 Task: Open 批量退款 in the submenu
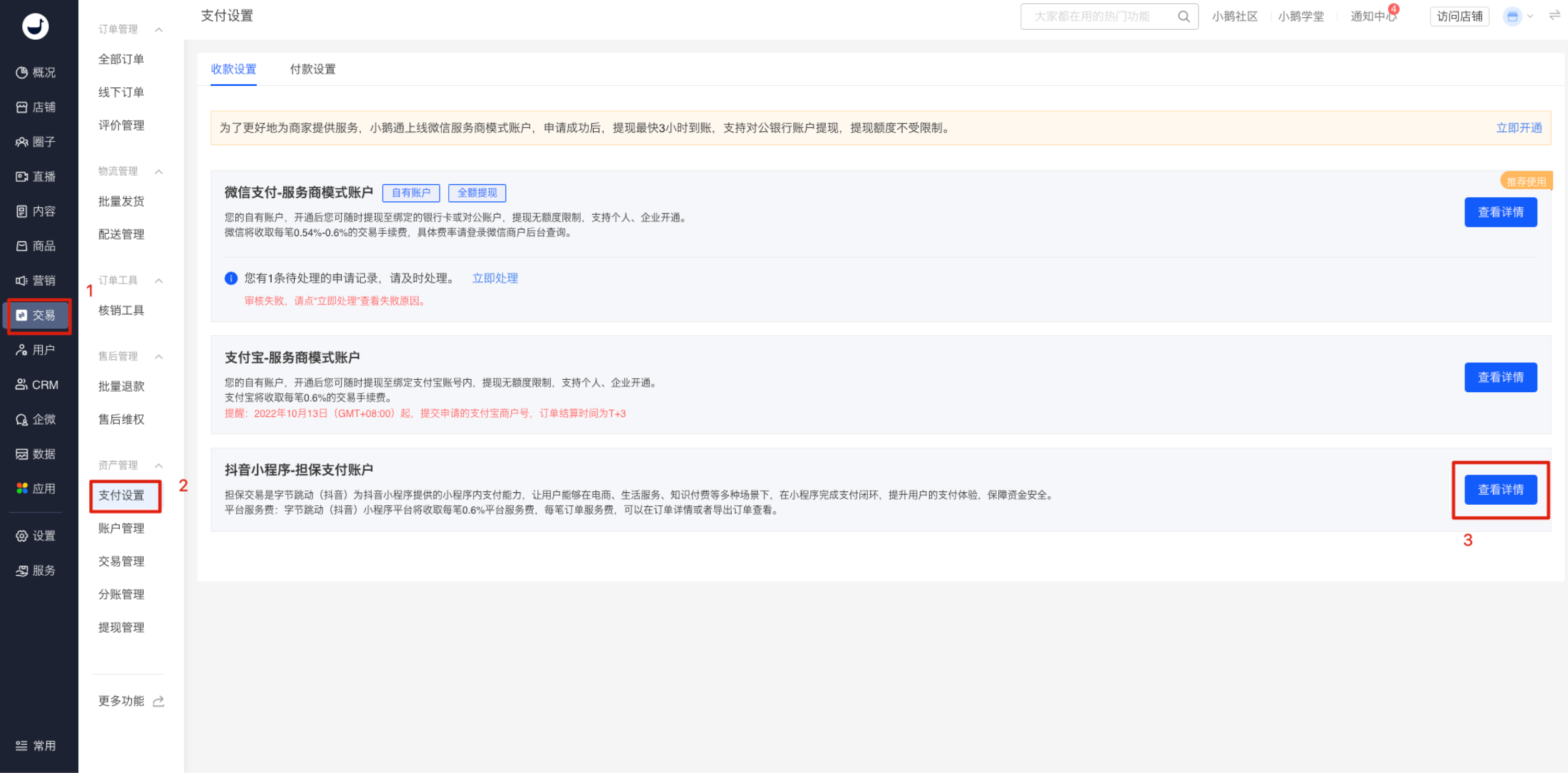pos(121,387)
